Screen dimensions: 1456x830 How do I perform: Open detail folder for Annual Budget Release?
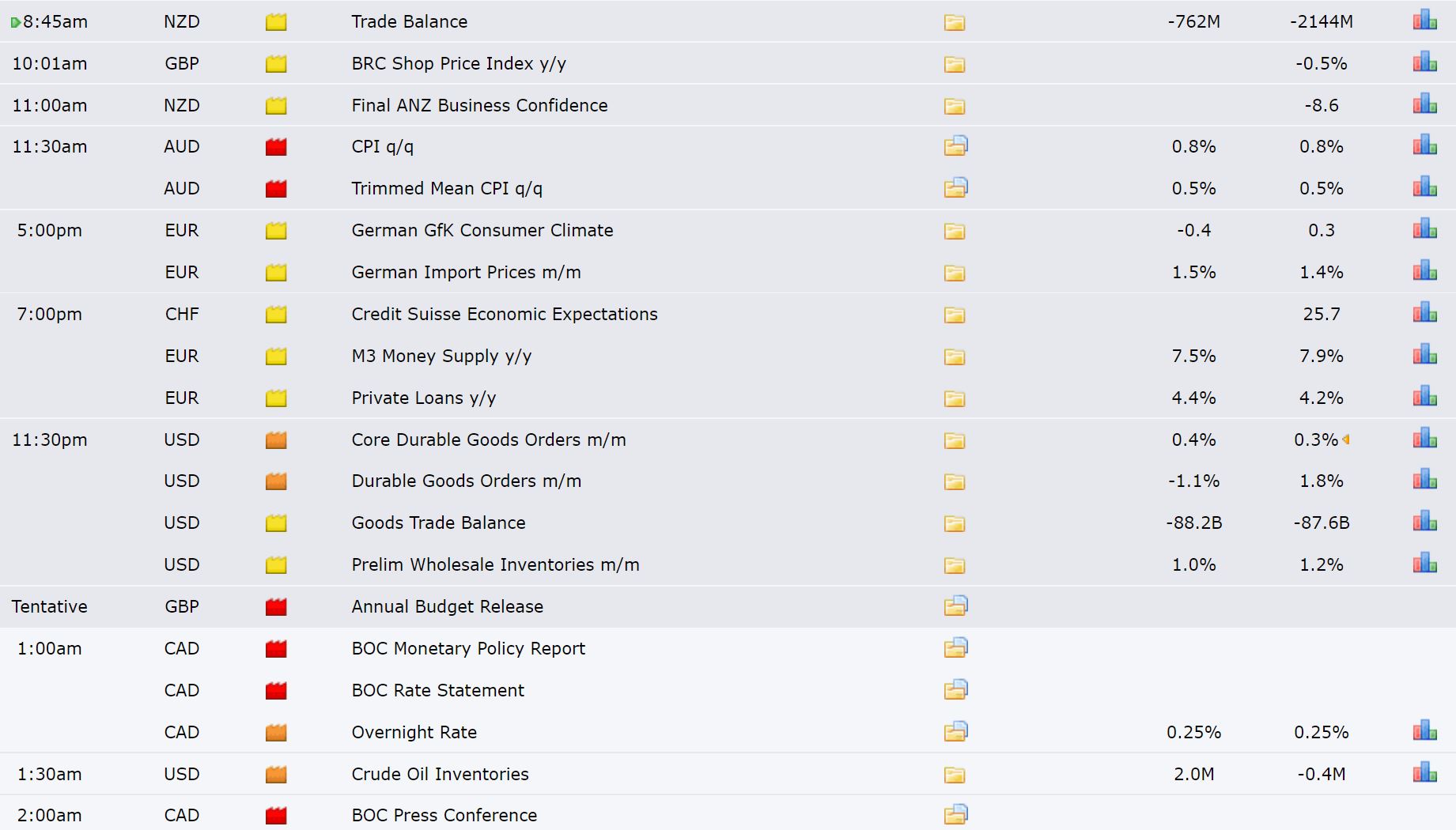(x=955, y=606)
